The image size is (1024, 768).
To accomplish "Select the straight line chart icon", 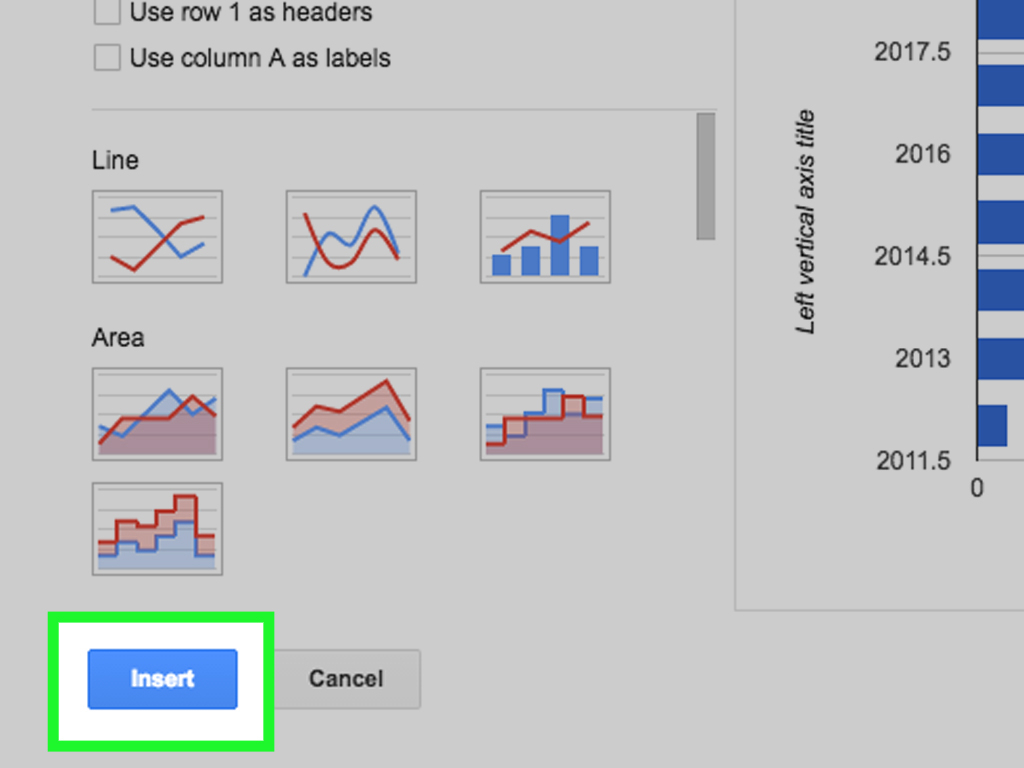I will point(157,237).
